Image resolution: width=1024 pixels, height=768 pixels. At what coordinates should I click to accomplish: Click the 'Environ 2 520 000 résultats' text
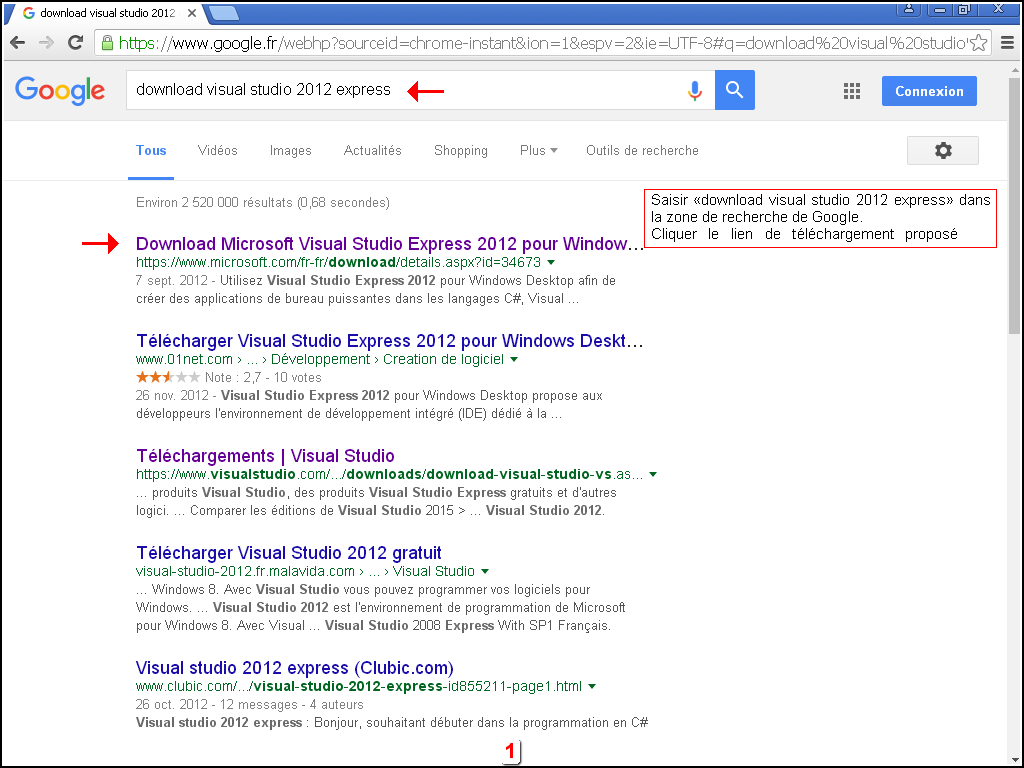(263, 202)
